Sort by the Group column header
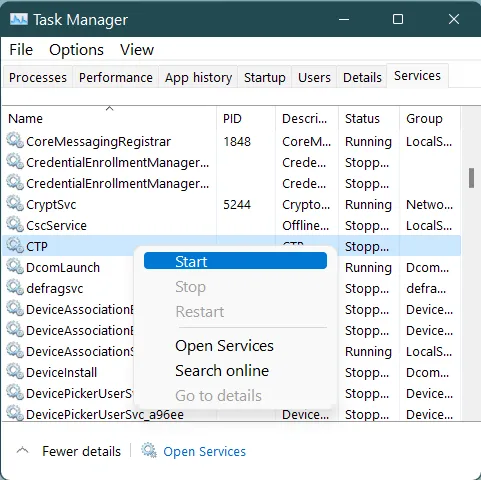 (x=430, y=118)
